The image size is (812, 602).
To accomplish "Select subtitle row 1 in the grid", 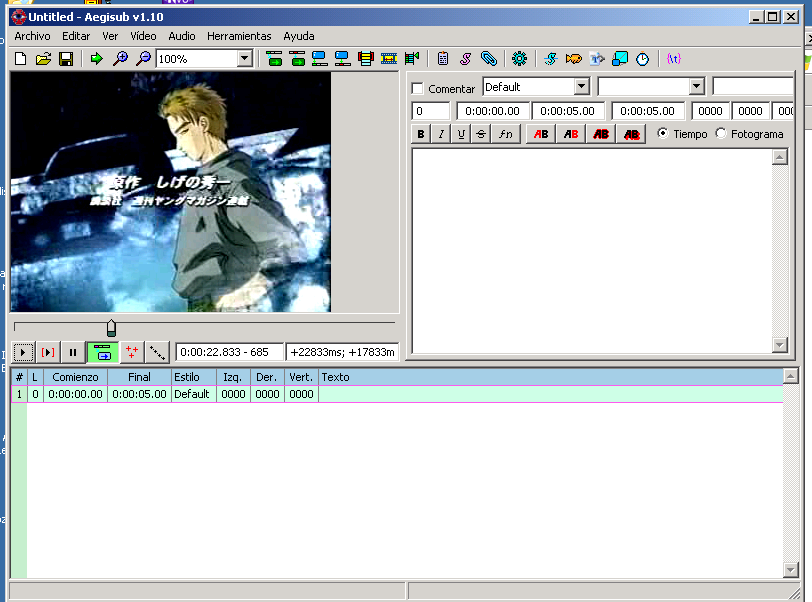I will point(397,394).
